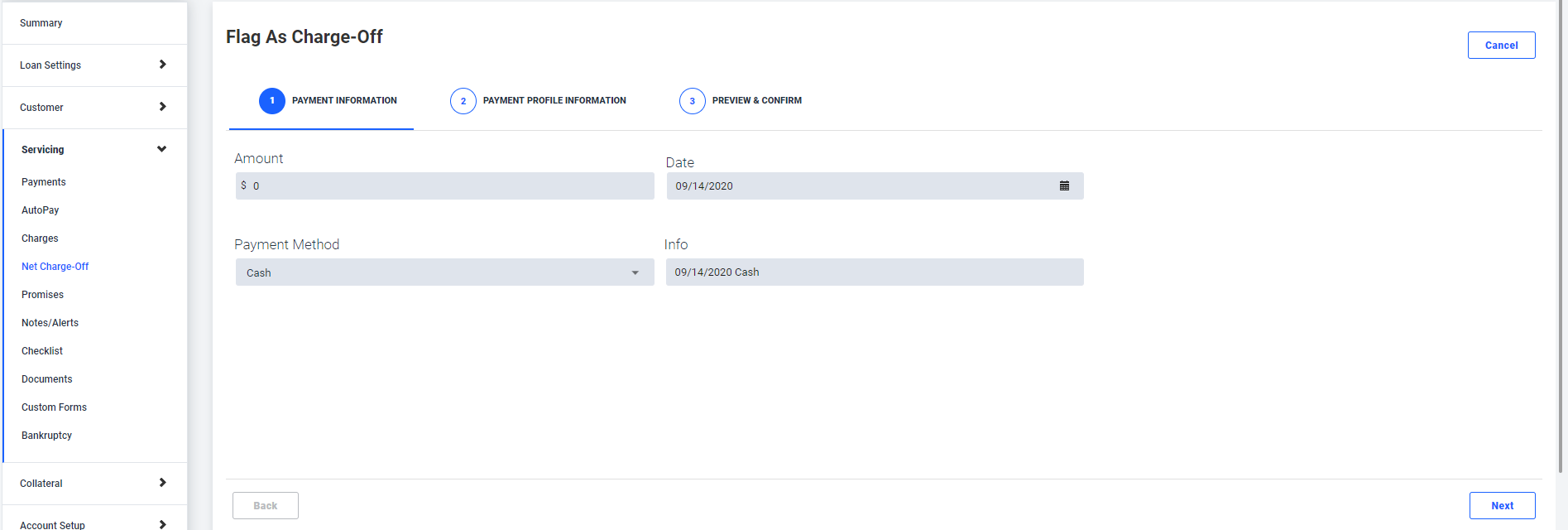This screenshot has height=530, width=1568.
Task: Click the Amount label
Action: click(258, 158)
